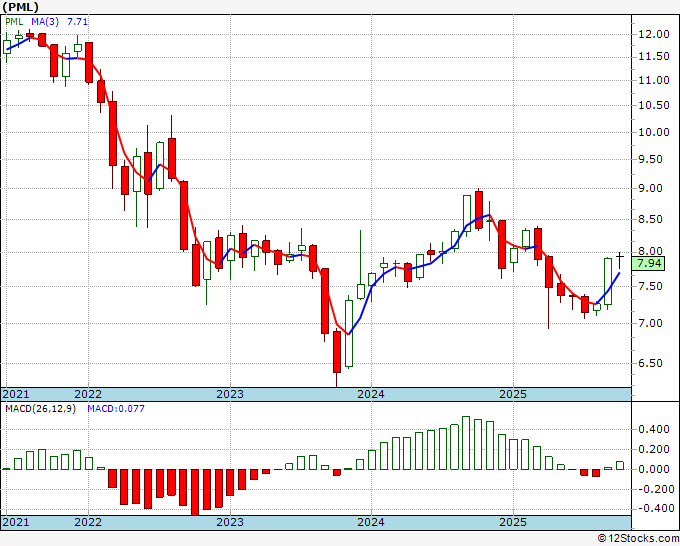Click the 0.000 MACD axis label
680x546 pixels.
(654, 469)
